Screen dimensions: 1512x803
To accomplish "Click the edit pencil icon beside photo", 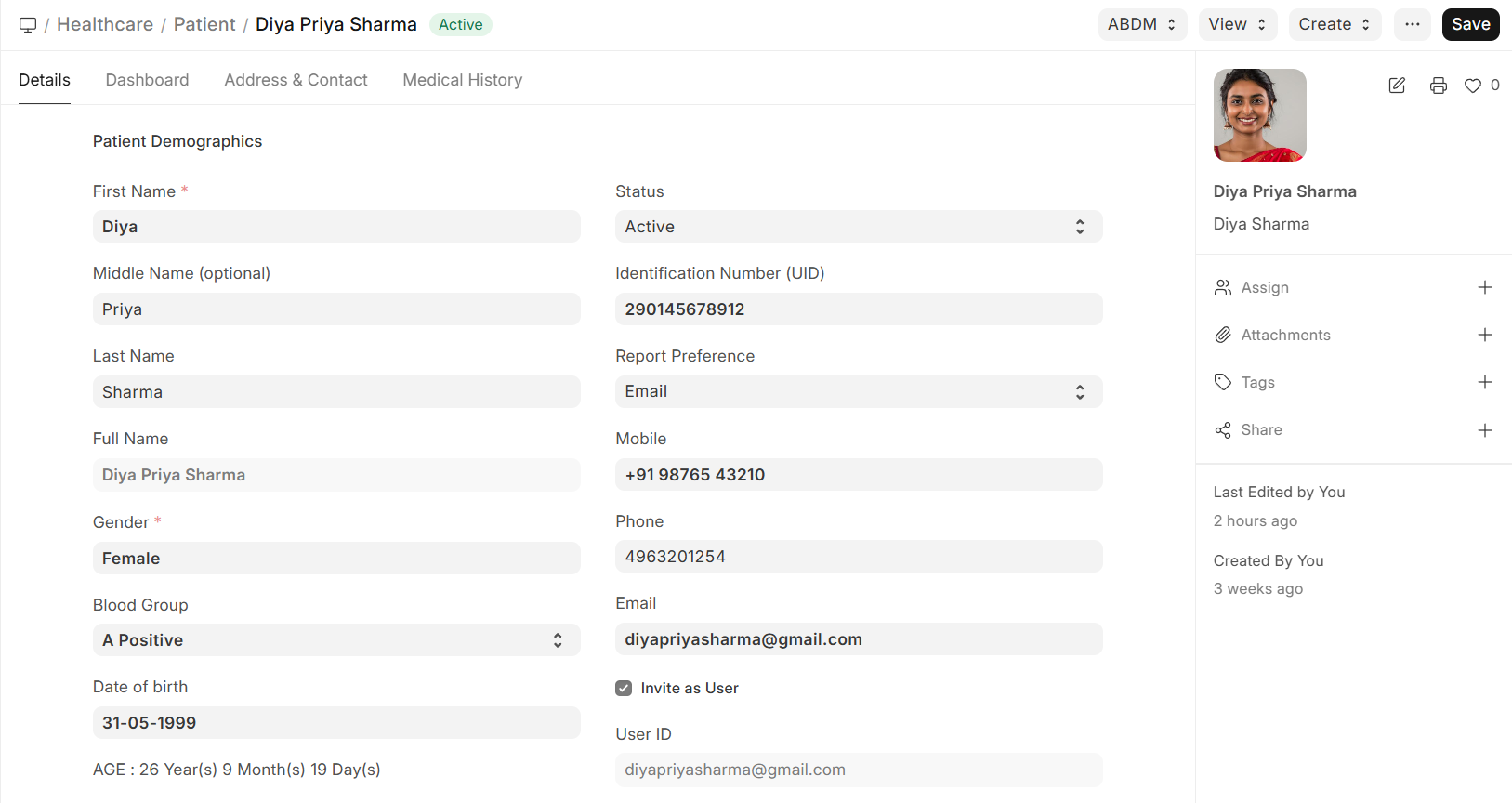I will pos(1397,86).
